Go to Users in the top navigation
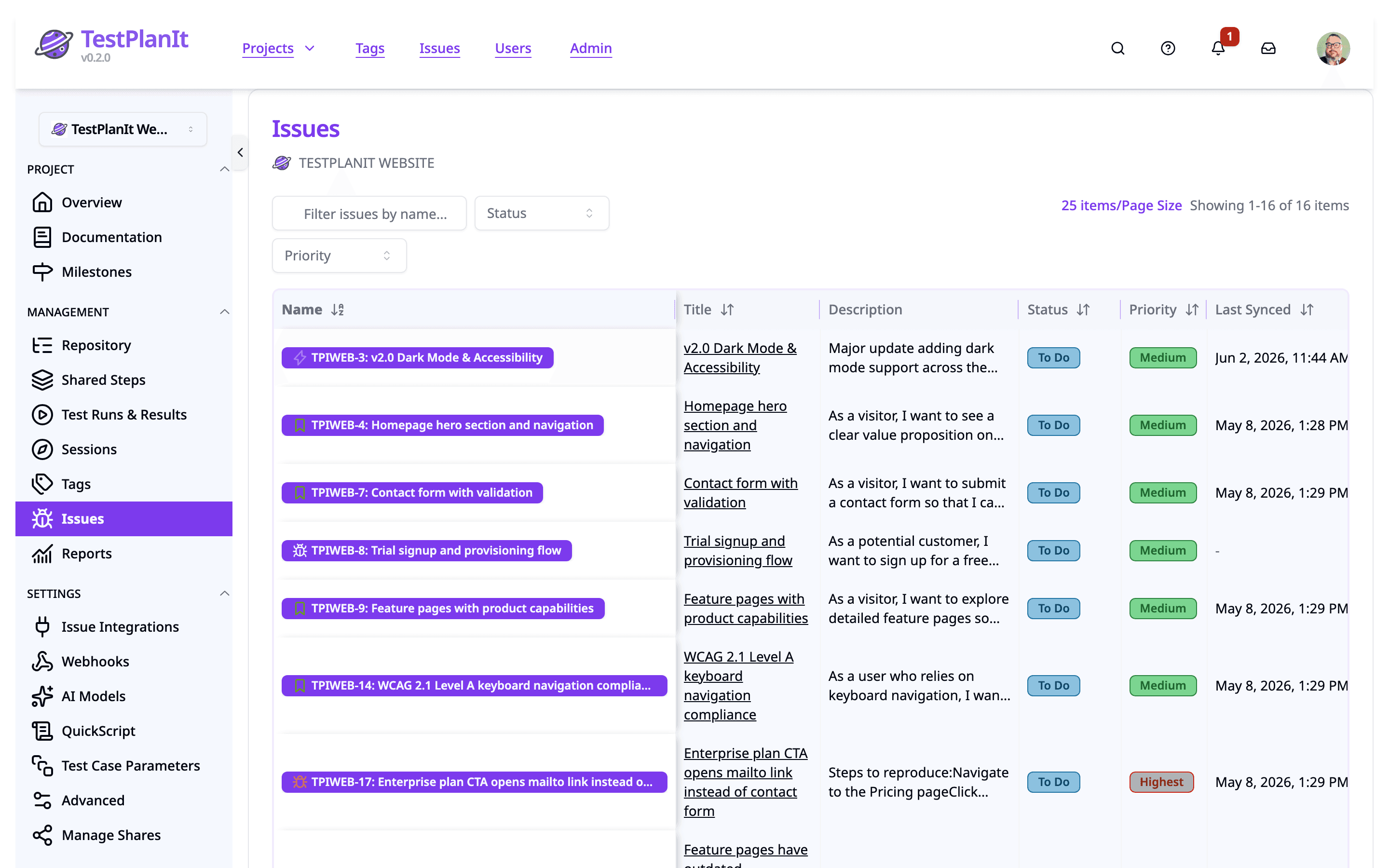Image resolution: width=1389 pixels, height=868 pixels. tap(513, 48)
